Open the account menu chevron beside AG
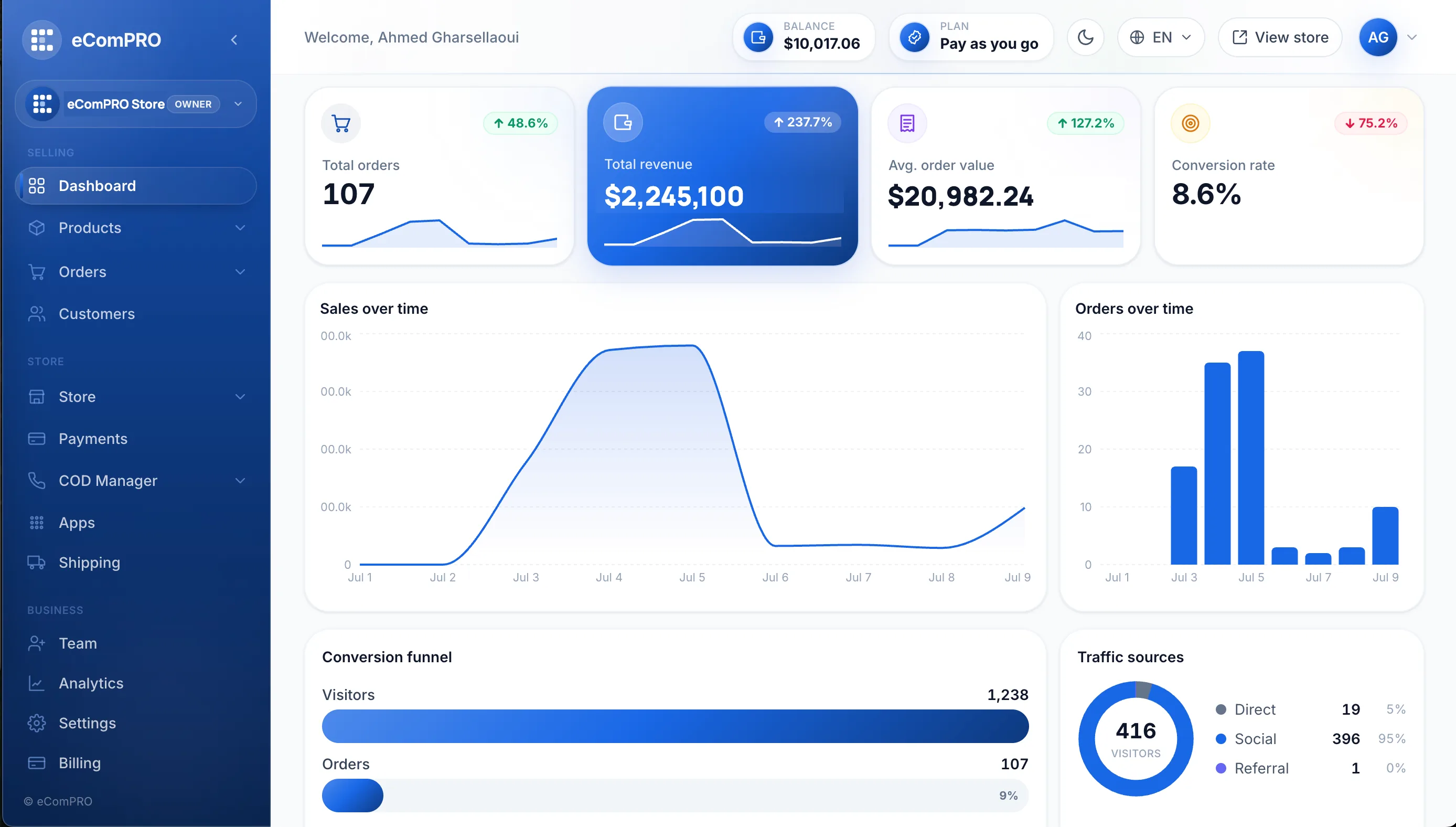This screenshot has height=827, width=1456. pyautogui.click(x=1412, y=37)
